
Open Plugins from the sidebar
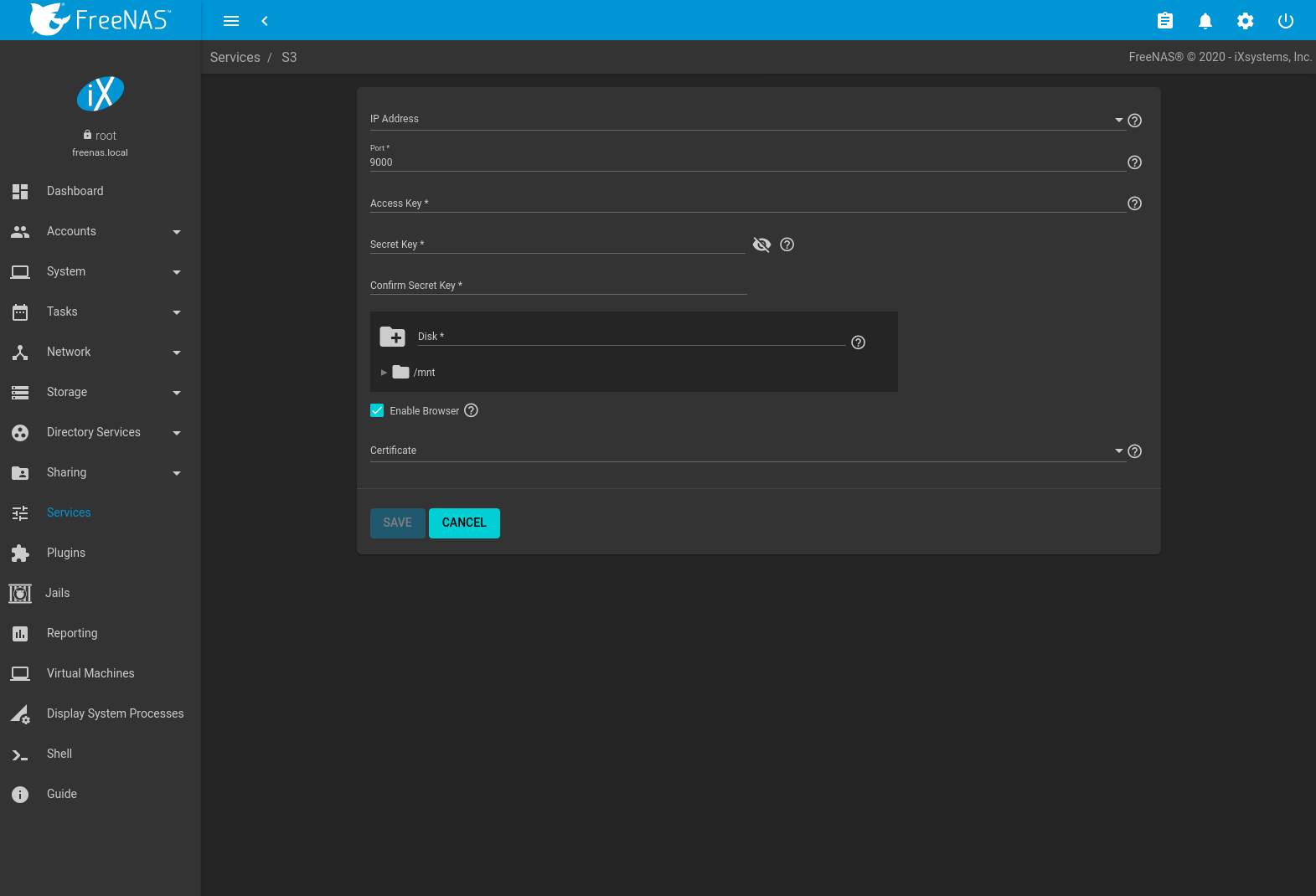pyautogui.click(x=66, y=553)
